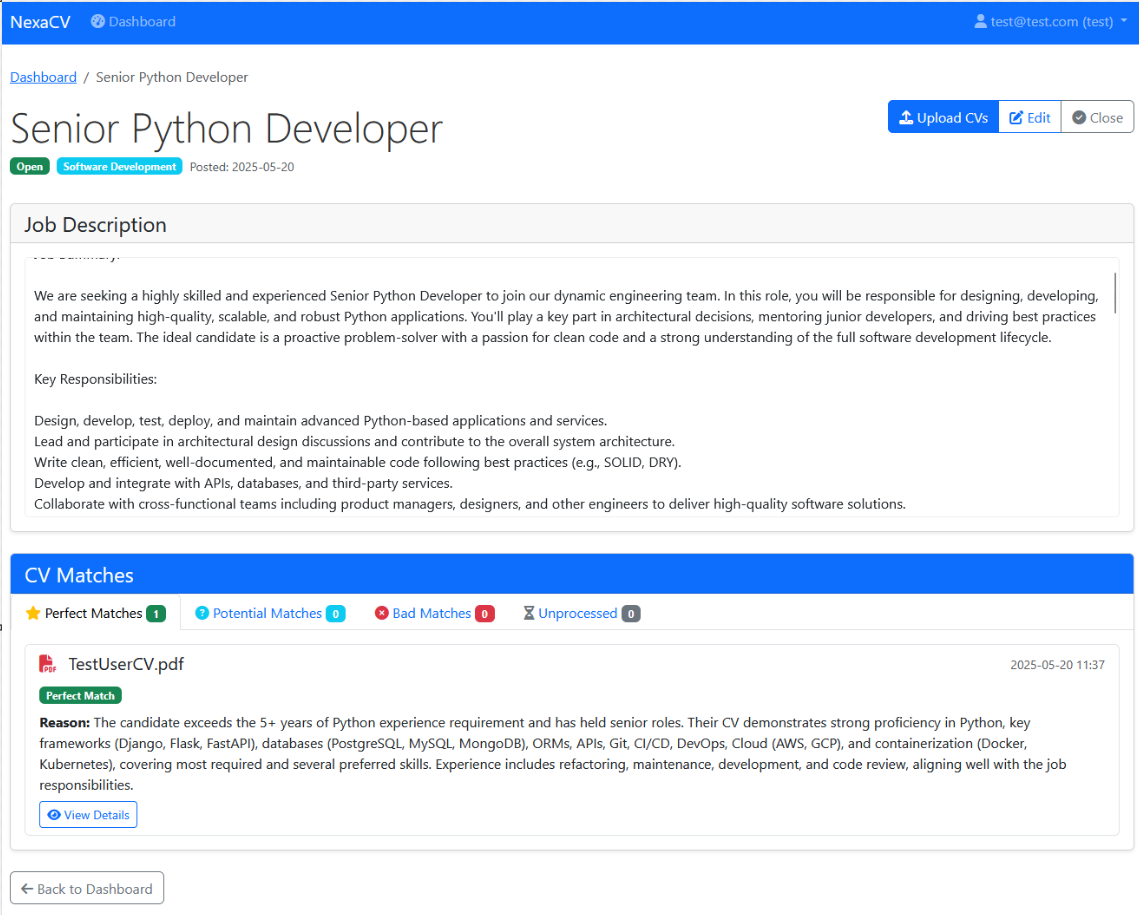Screen dimensions: 1139x915
Task: Click the red X icon on Bad Matches
Action: [x=381, y=613]
